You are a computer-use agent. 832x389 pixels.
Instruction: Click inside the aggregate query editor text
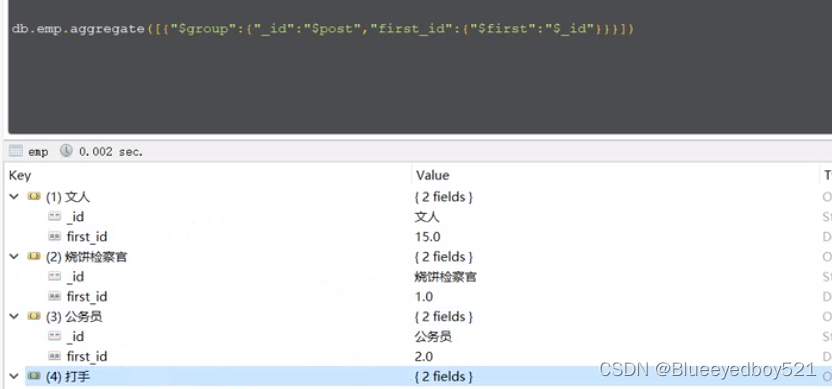[x=323, y=29]
